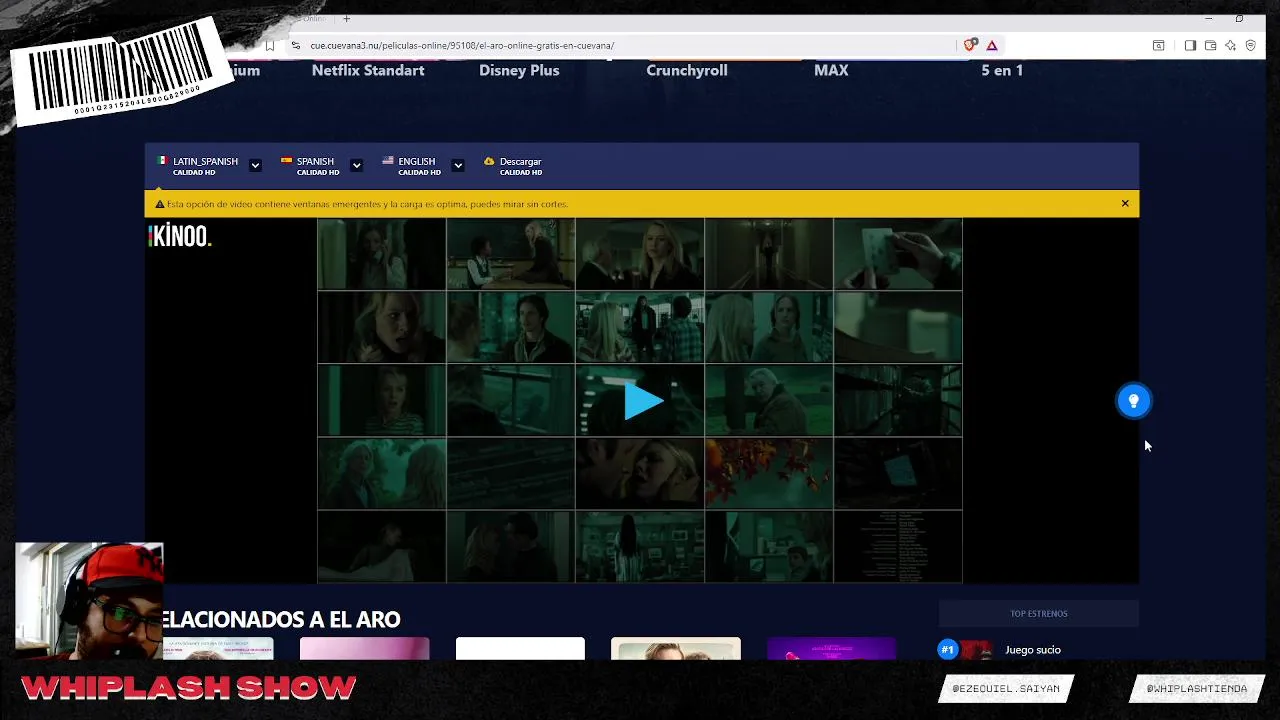Open the Brave Wallet icon

click(1210, 45)
